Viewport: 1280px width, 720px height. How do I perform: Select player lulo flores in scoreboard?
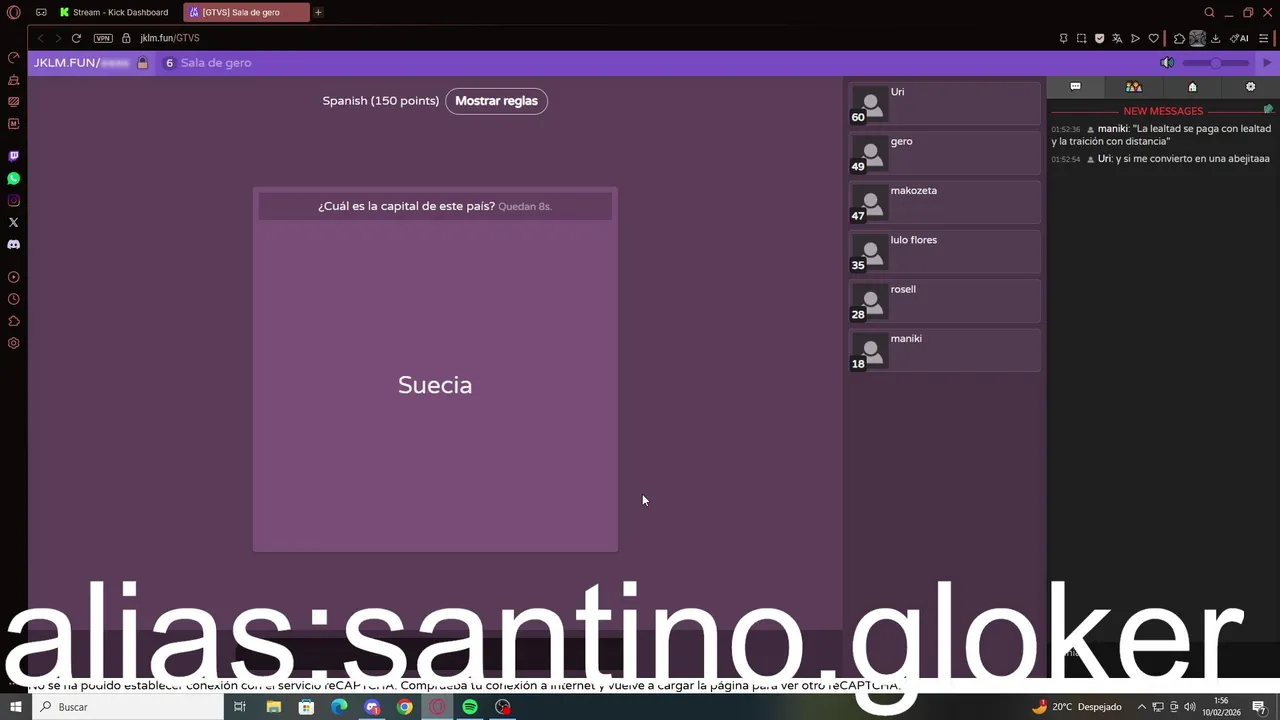click(x=945, y=251)
